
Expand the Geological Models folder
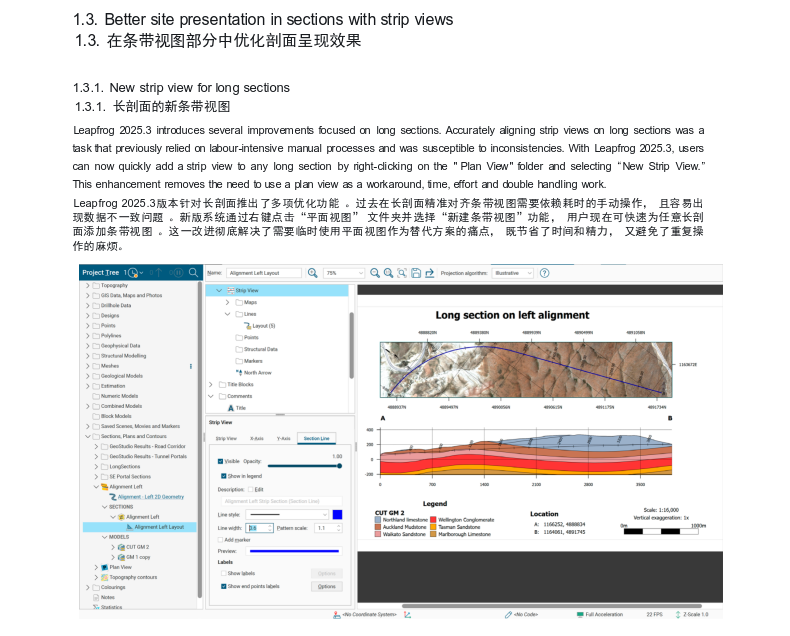coord(87,375)
